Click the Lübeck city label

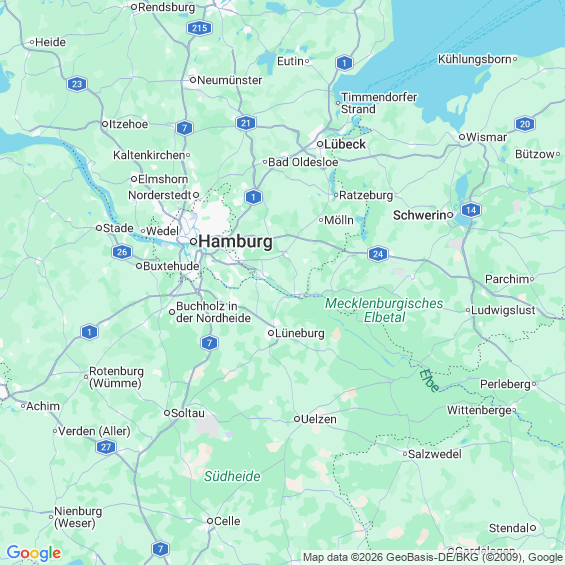pos(345,144)
